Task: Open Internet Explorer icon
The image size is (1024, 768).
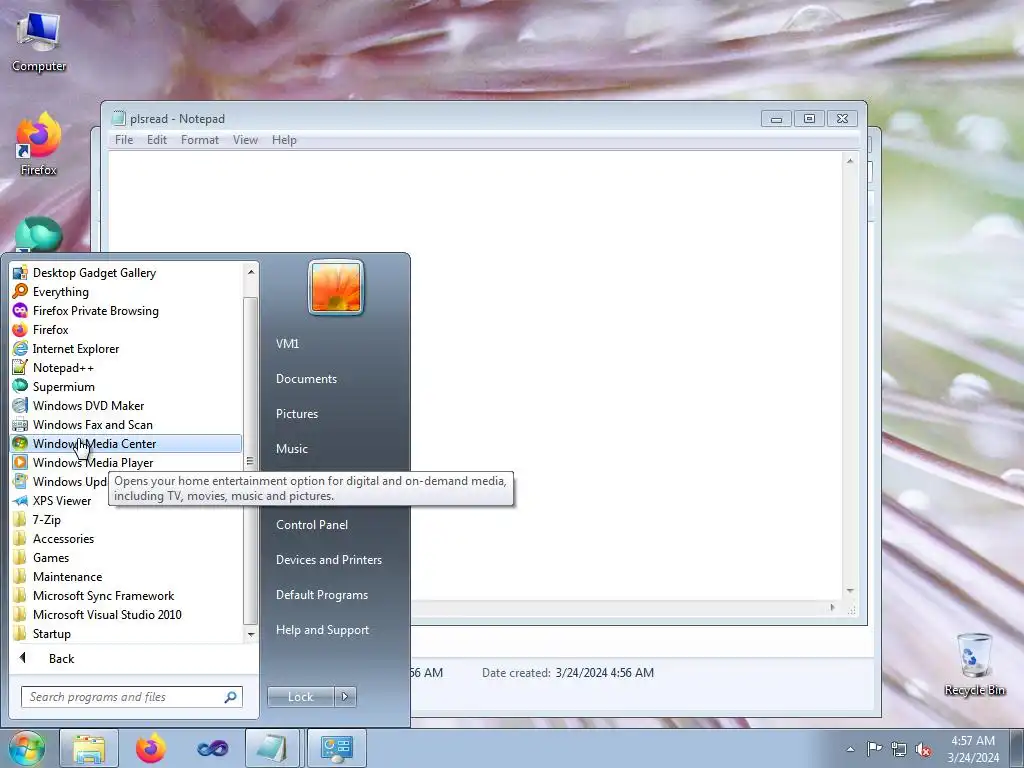Action: point(20,348)
